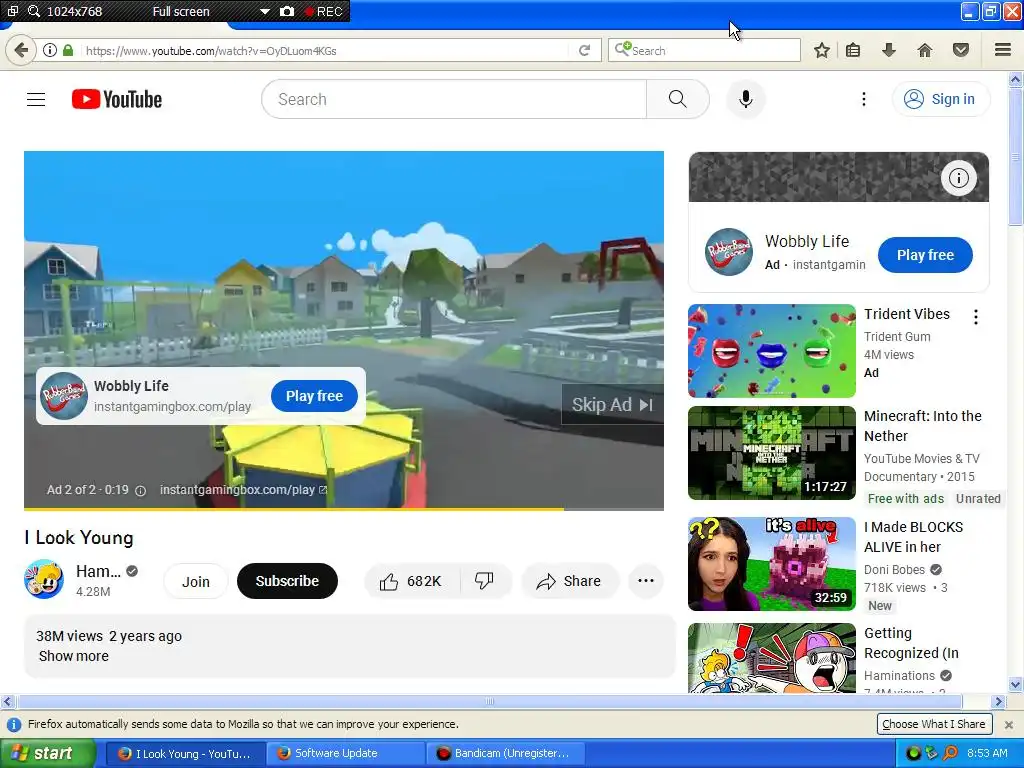Open Pocket icon in Firefox toolbar
The width and height of the screenshot is (1024, 768).
(960, 50)
